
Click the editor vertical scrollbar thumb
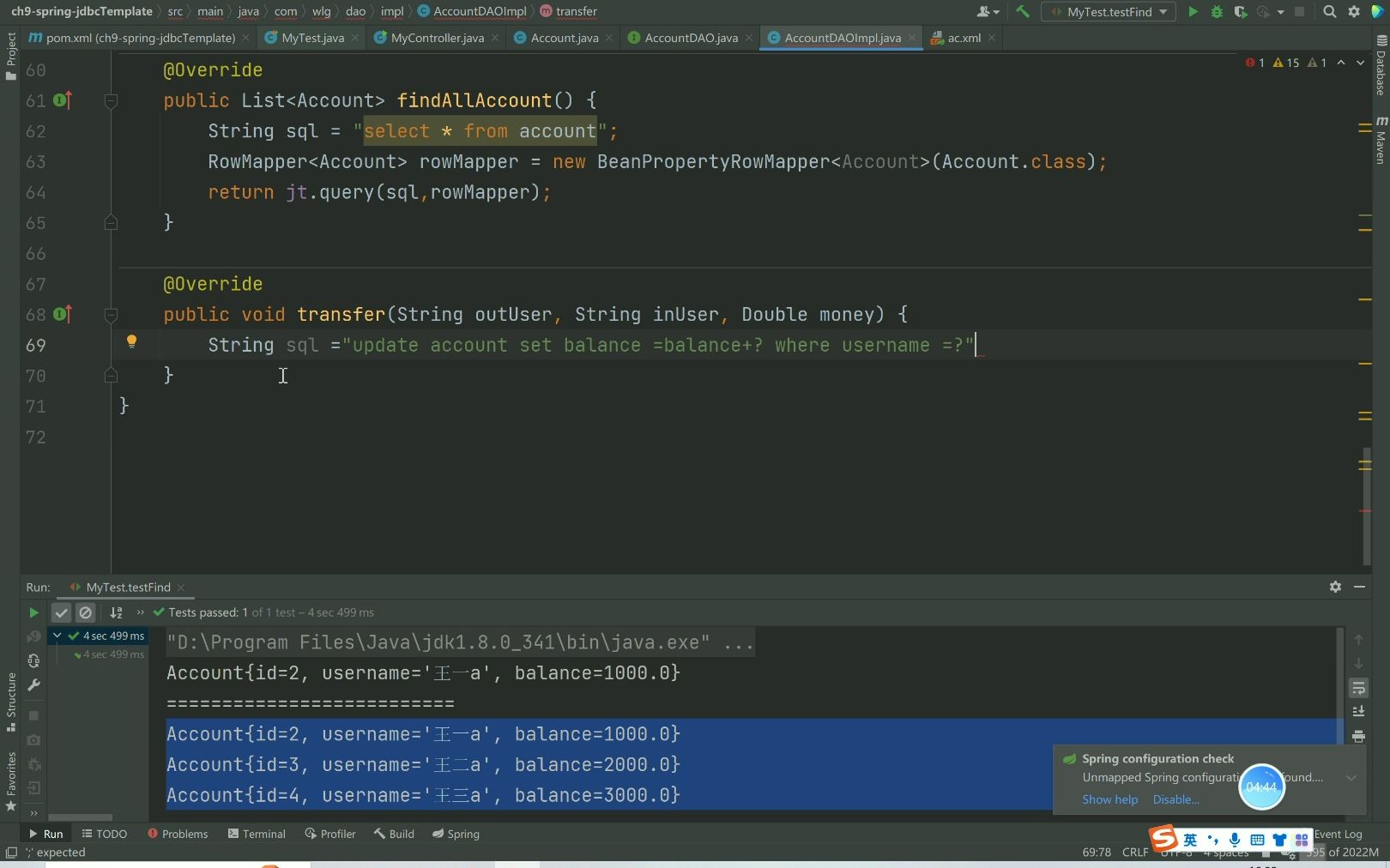tap(1366, 505)
